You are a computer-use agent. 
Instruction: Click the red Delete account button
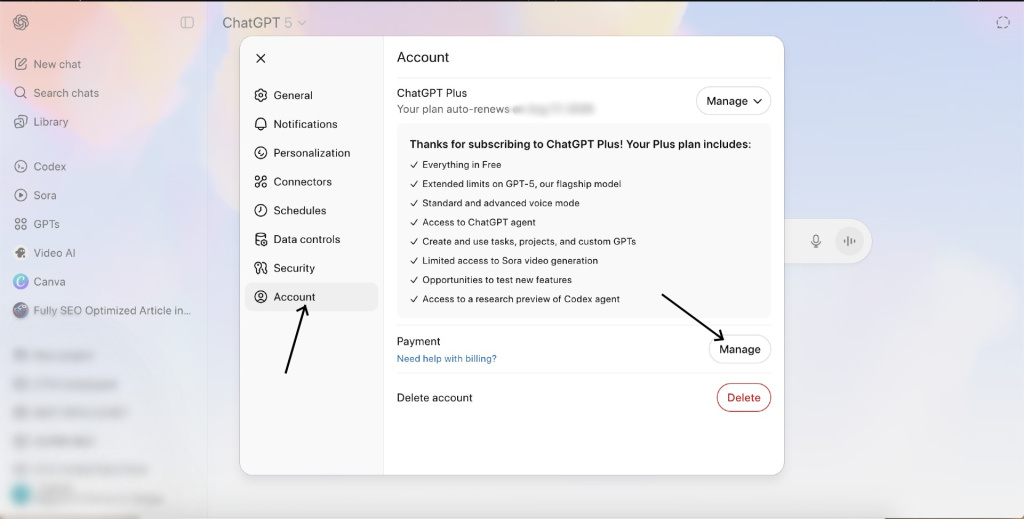744,398
